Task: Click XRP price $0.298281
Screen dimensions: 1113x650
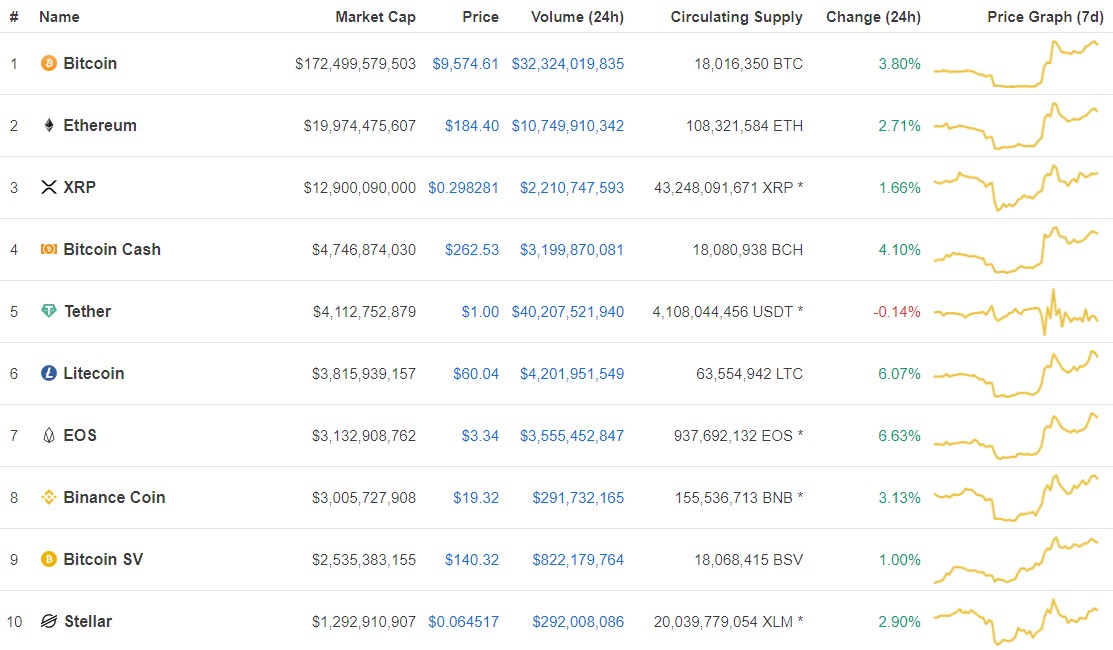Action: (464, 187)
